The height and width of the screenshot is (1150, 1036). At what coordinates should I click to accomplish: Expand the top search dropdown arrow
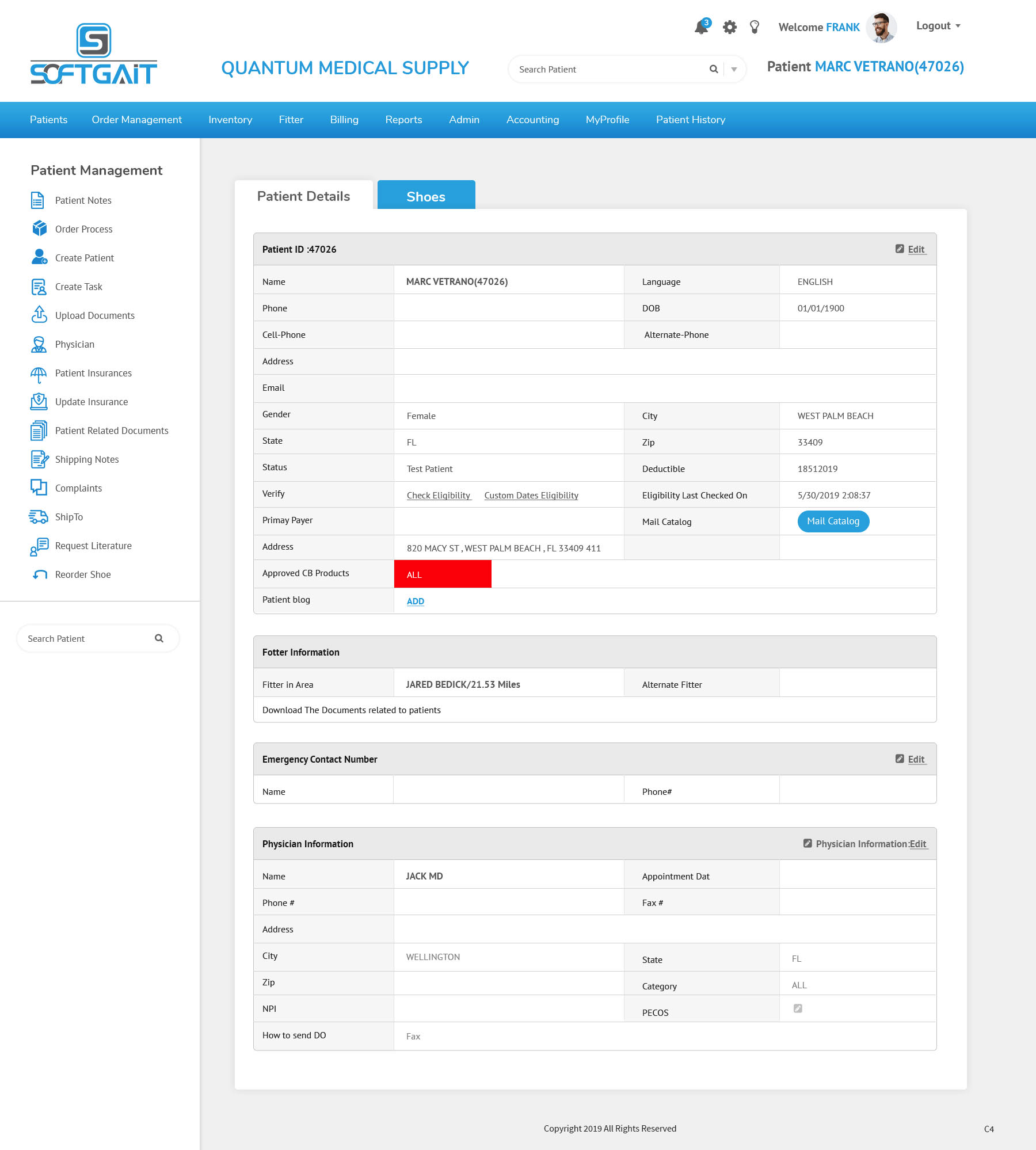734,70
